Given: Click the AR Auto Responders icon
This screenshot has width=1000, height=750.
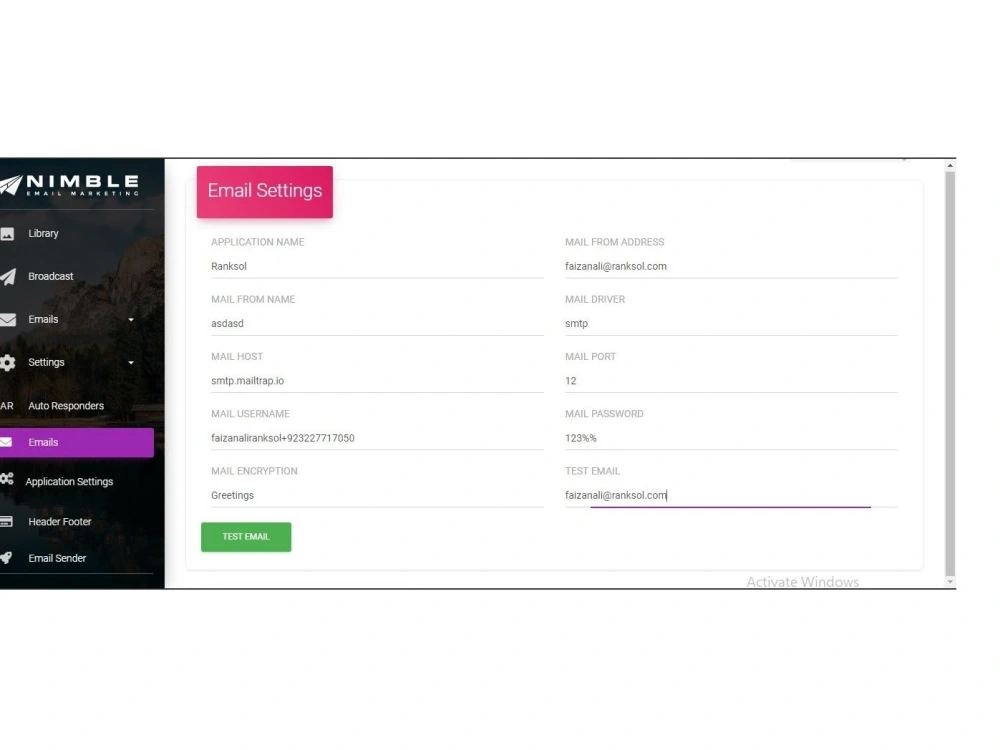Looking at the screenshot, I should [x=6, y=406].
